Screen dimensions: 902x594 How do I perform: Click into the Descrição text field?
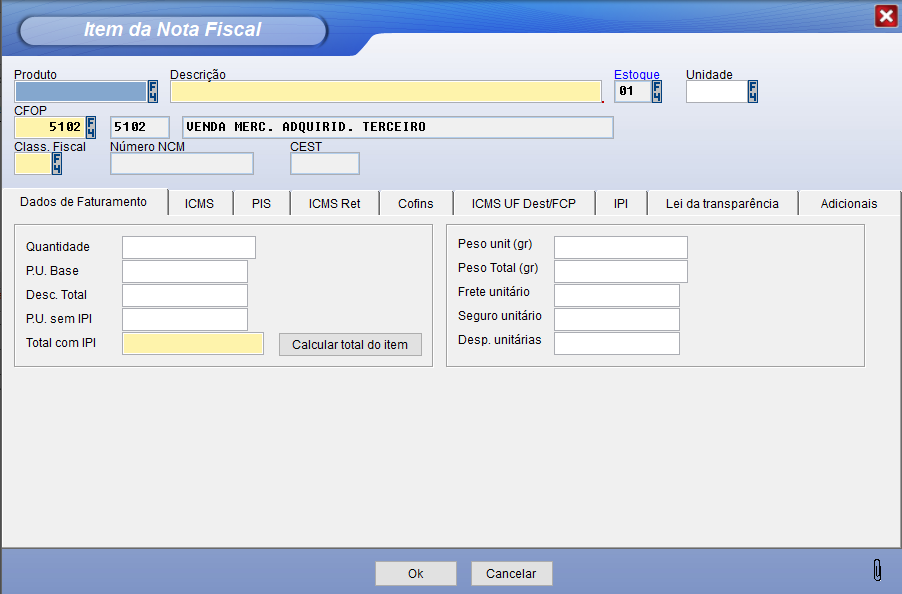click(385, 92)
